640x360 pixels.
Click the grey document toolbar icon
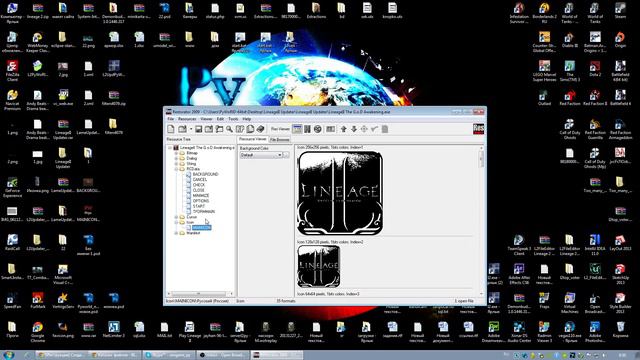pos(384,129)
